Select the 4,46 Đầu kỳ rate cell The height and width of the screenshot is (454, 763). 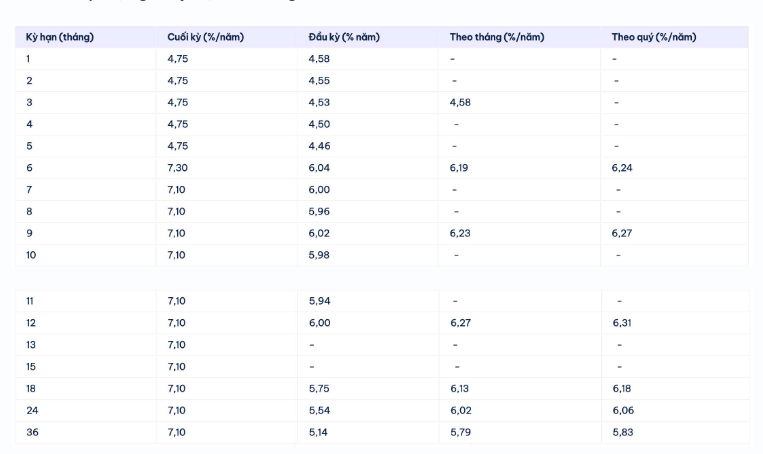pos(318,146)
